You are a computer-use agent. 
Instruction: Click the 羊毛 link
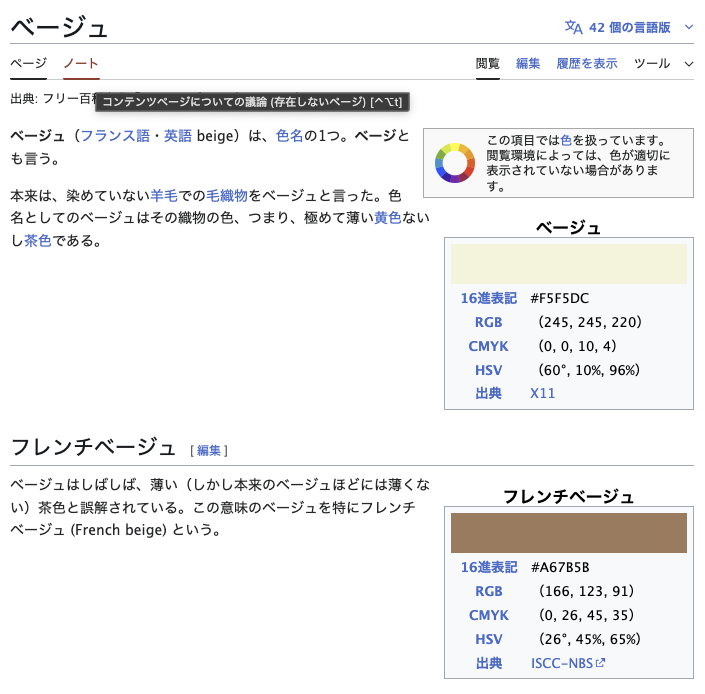point(164,194)
